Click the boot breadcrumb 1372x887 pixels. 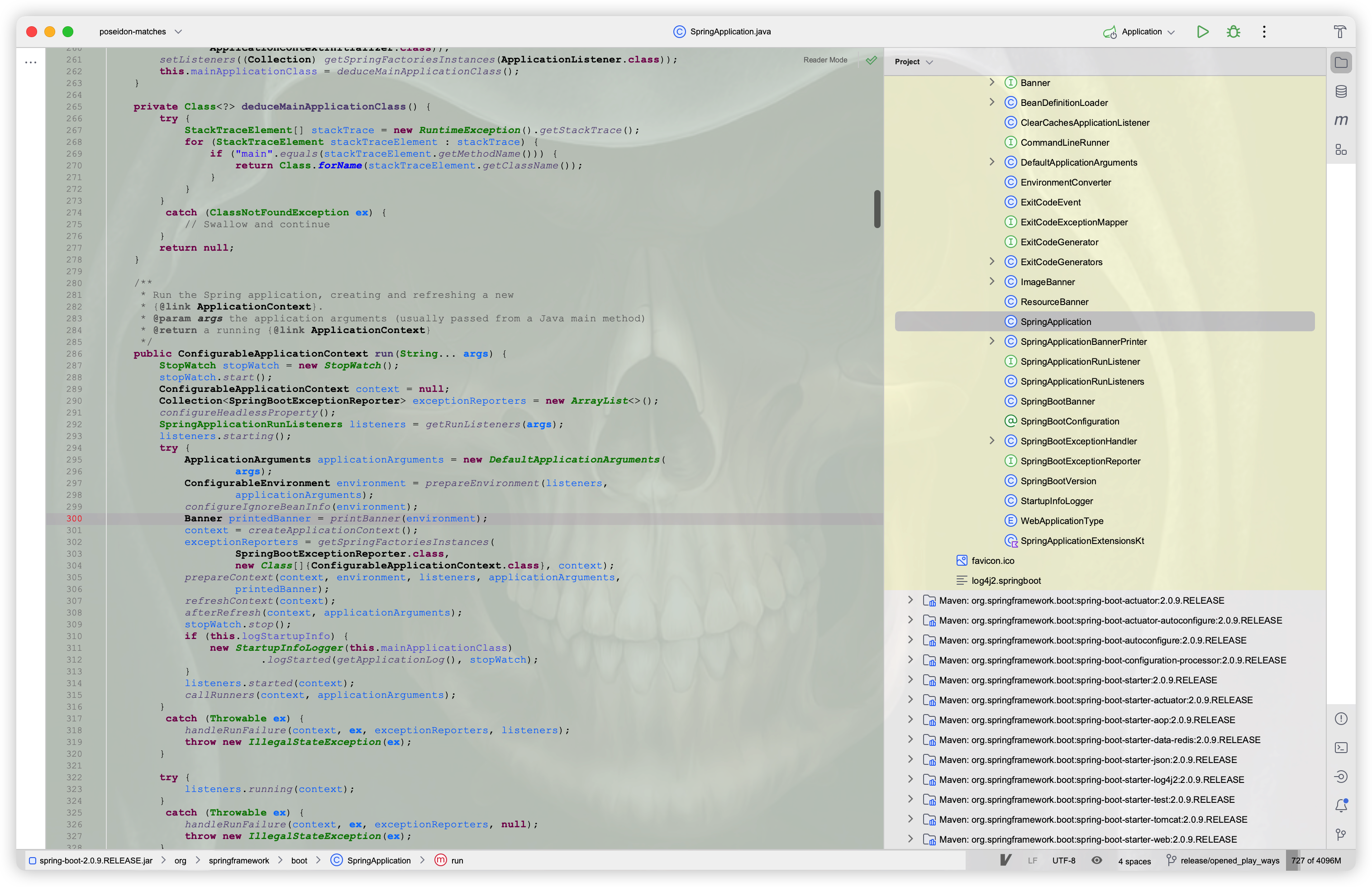tap(299, 860)
